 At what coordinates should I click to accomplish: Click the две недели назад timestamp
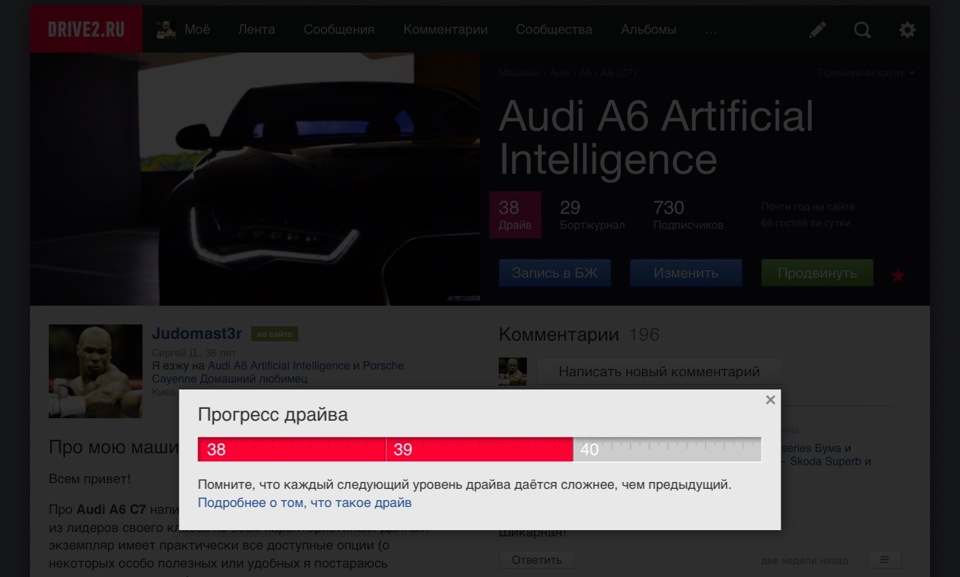click(804, 560)
